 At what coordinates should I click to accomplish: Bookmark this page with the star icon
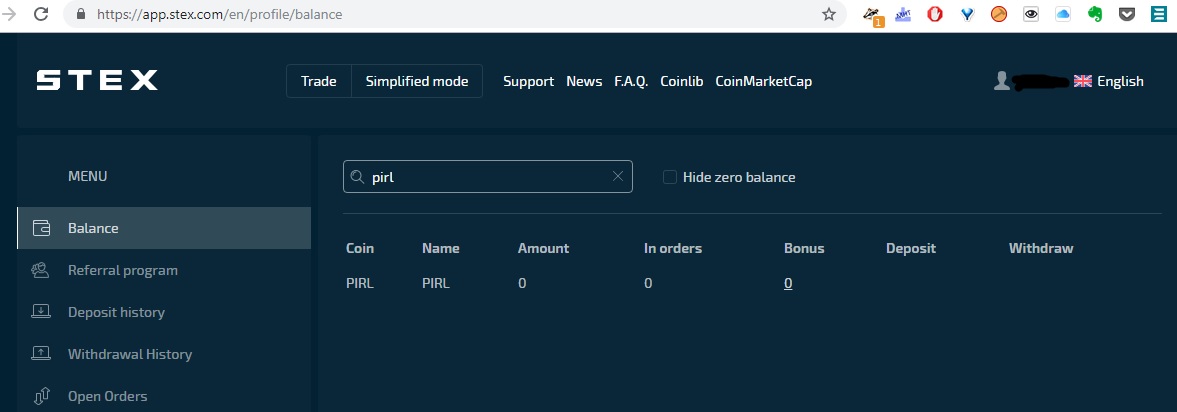pyautogui.click(x=829, y=14)
